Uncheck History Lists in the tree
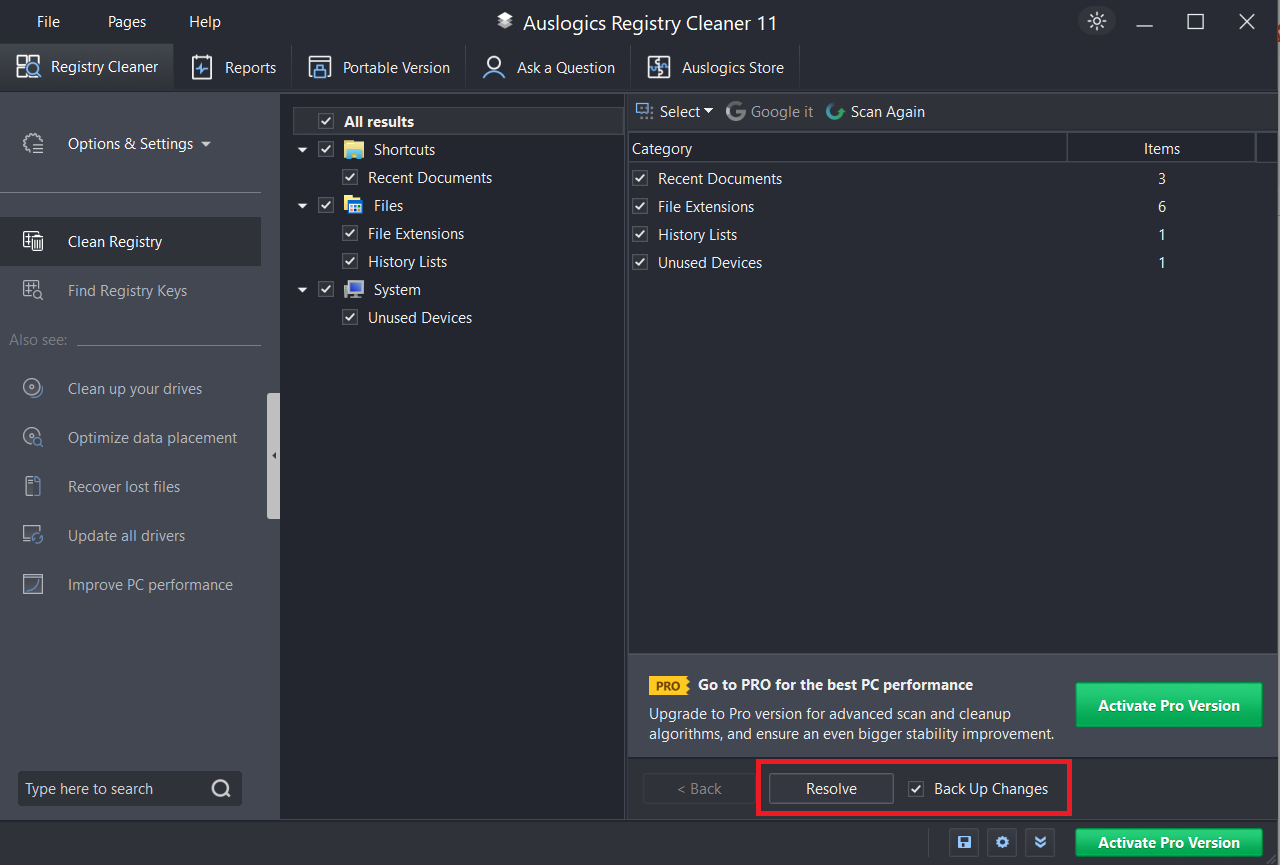The height and width of the screenshot is (865, 1280). pyautogui.click(x=350, y=261)
